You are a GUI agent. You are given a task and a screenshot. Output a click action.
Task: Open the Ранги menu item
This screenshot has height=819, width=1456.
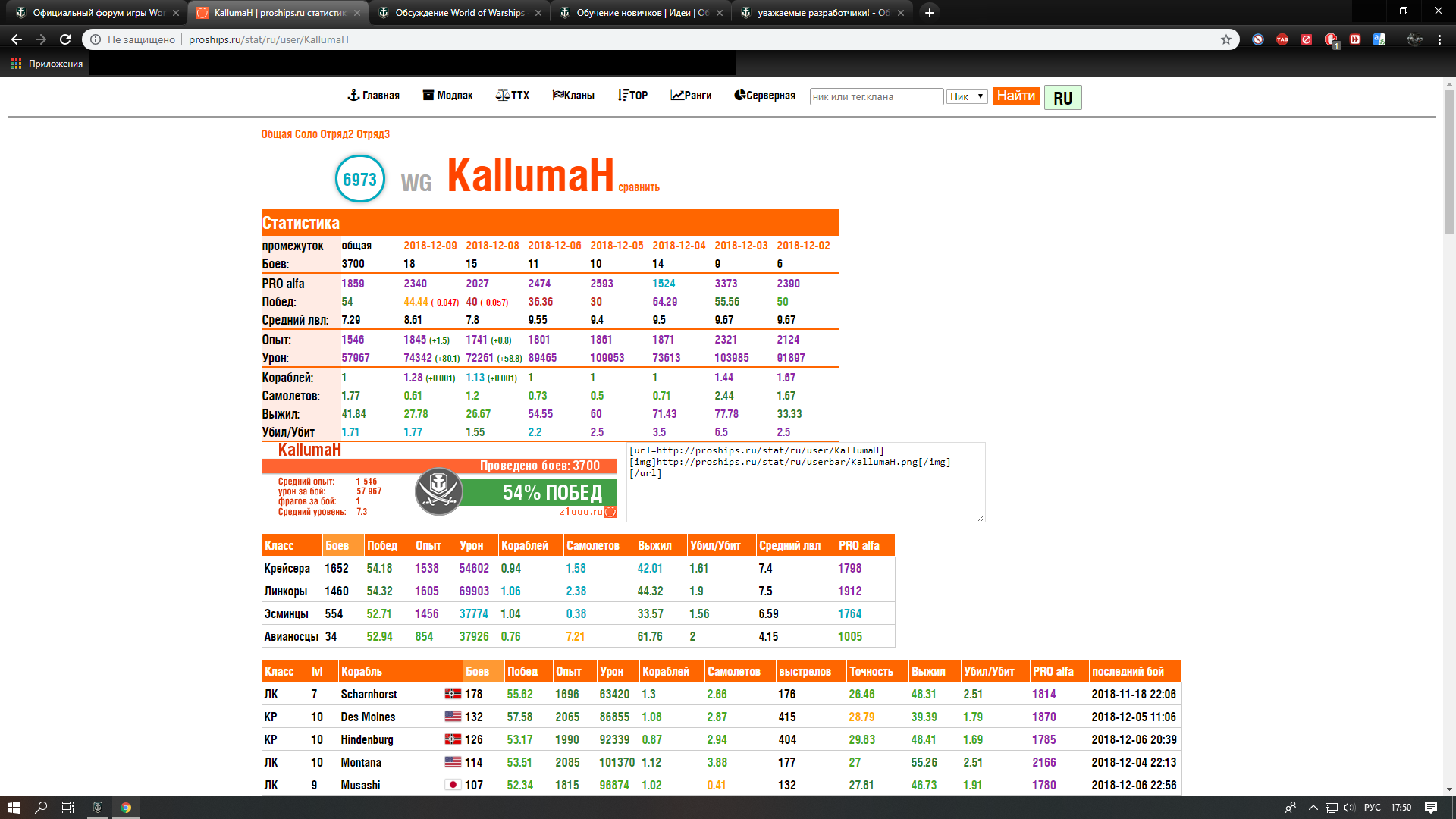tap(691, 96)
